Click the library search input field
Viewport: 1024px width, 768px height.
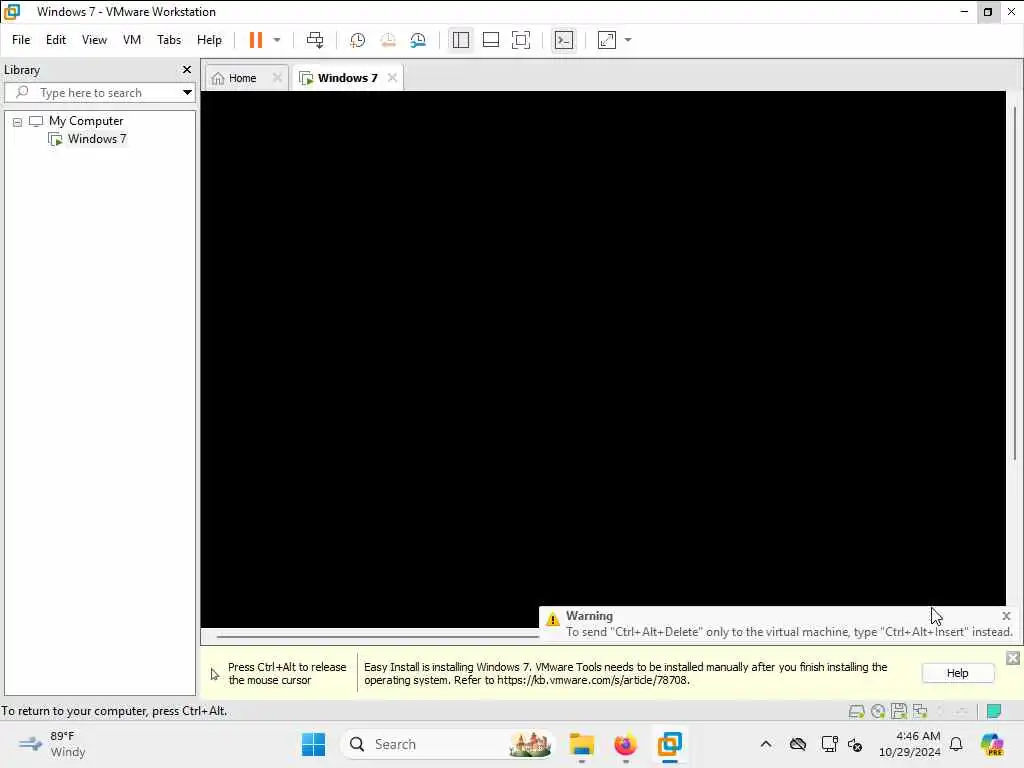[x=91, y=93]
